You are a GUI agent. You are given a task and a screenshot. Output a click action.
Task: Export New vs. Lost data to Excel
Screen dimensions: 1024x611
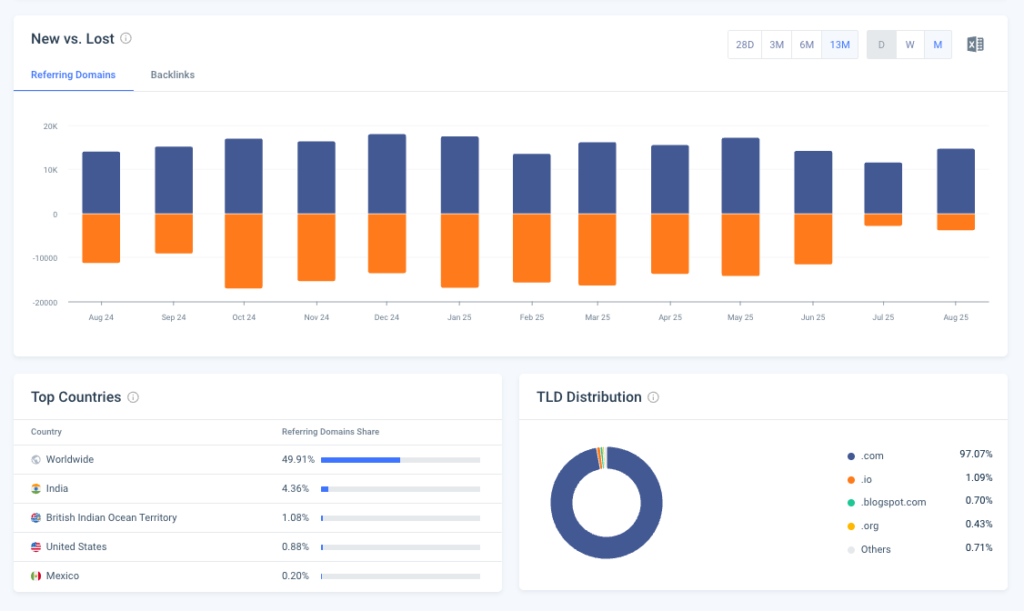click(x=975, y=44)
